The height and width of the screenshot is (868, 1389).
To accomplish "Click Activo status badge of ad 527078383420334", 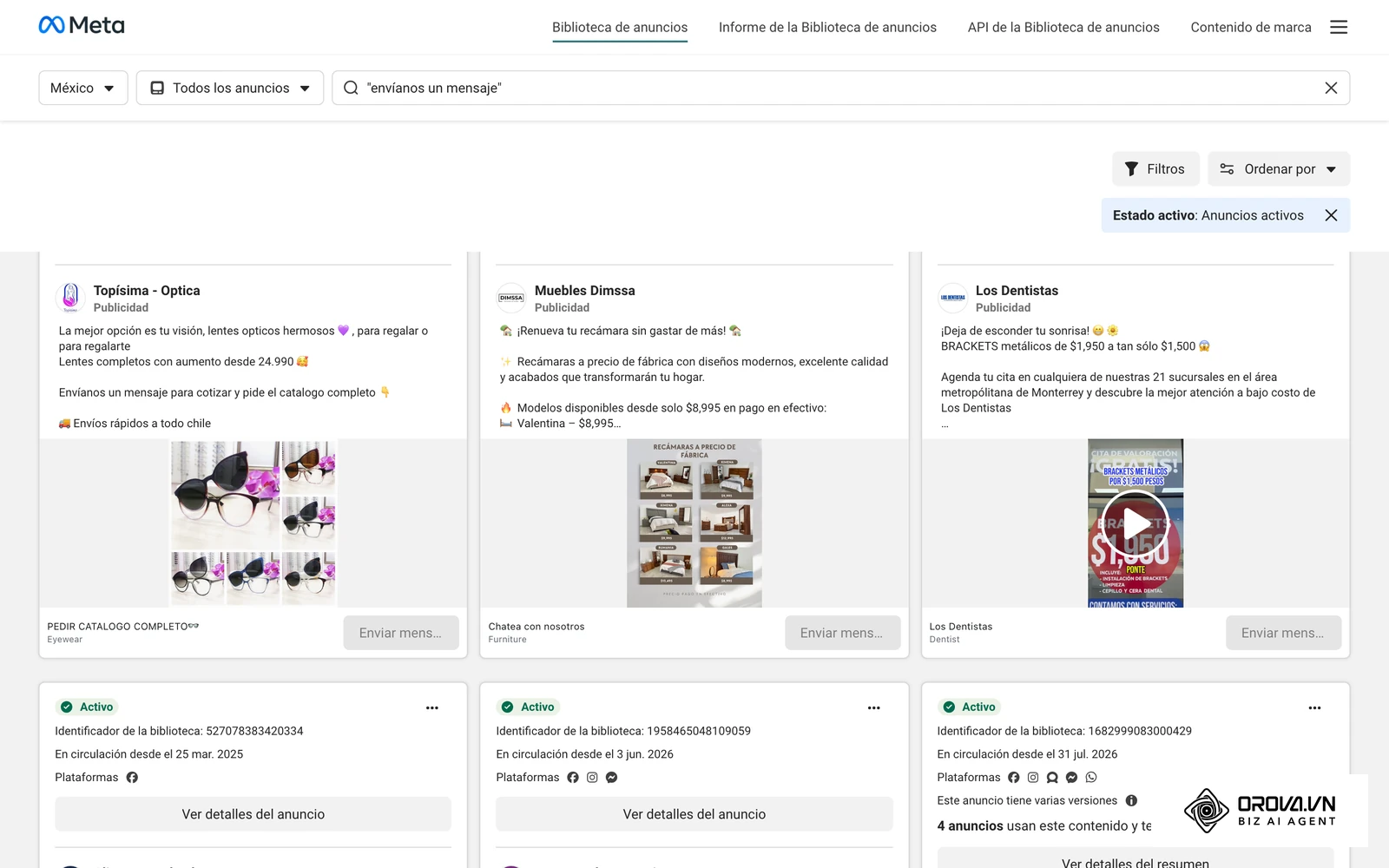I will (88, 707).
